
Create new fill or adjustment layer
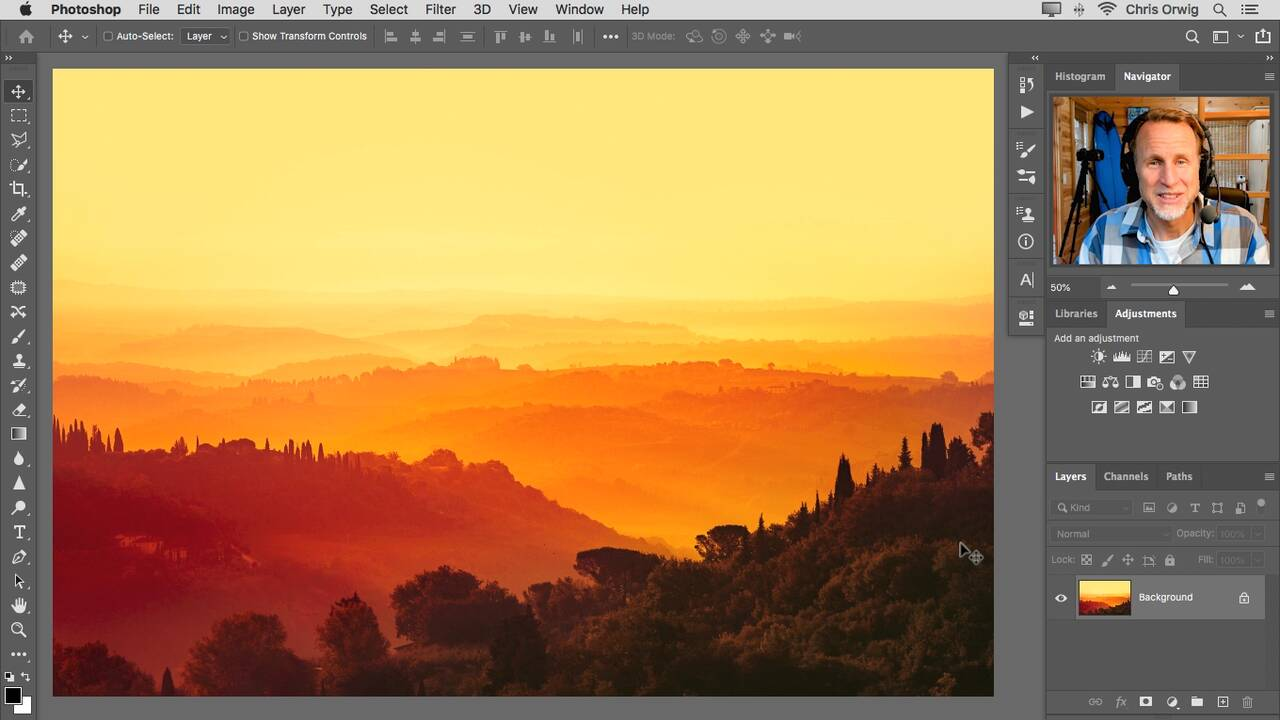pyautogui.click(x=1172, y=702)
